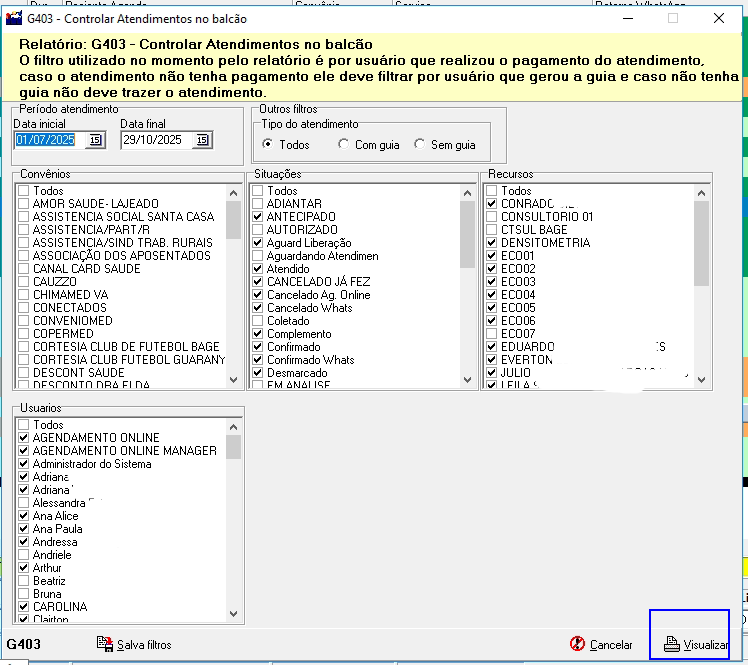This screenshot has width=748, height=665.
Task: Check the AMOR SAUDE- LAJEADO convênio
Action: pos(24,204)
